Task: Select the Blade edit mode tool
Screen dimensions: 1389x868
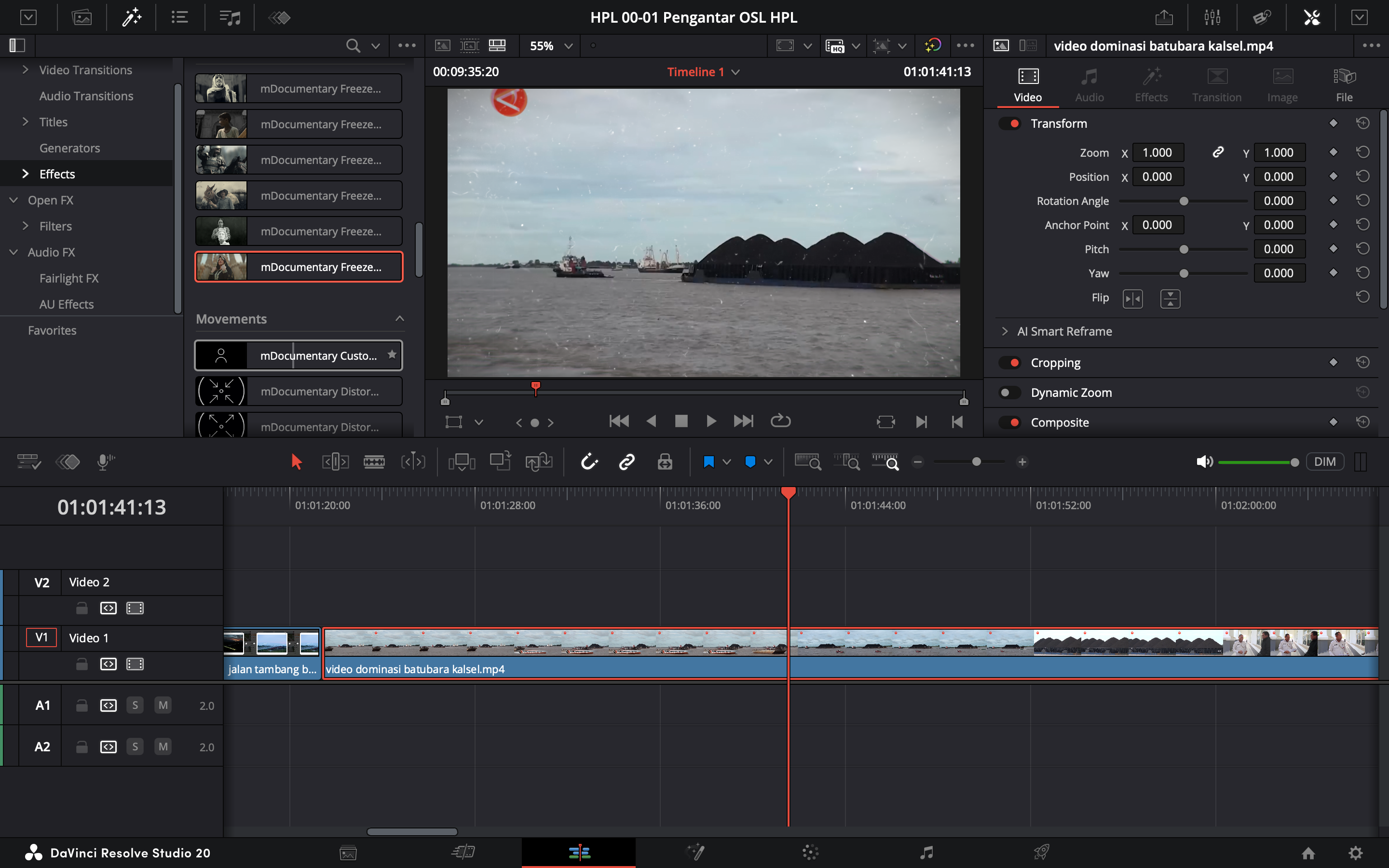Action: pyautogui.click(x=374, y=461)
